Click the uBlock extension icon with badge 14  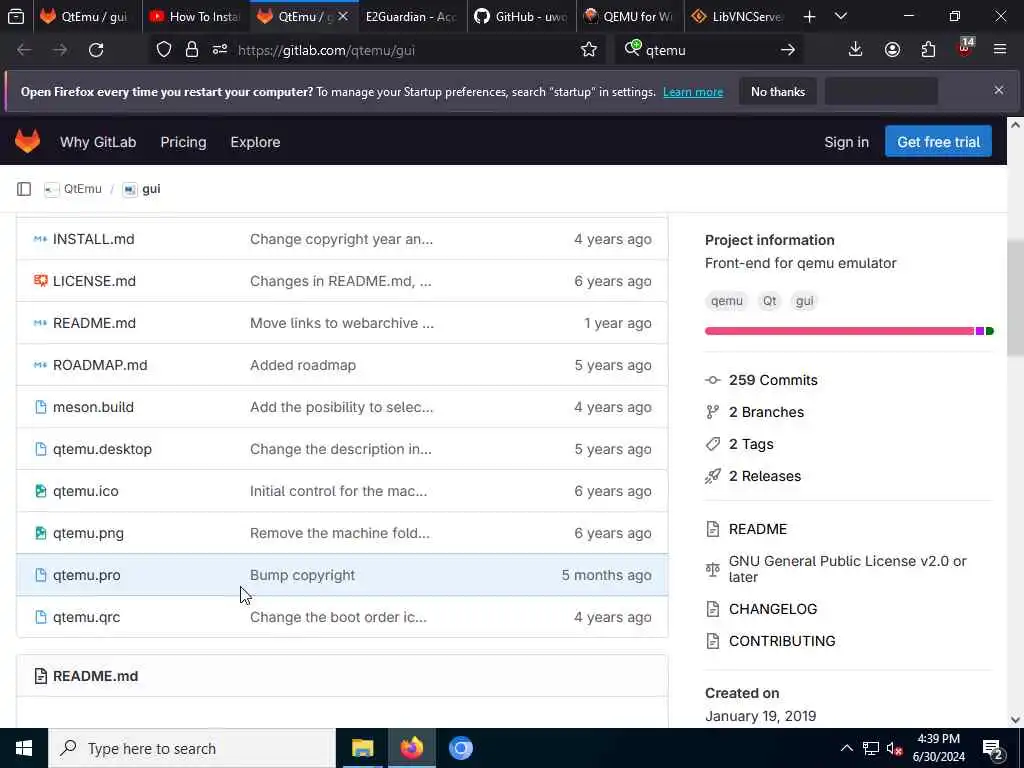[965, 48]
